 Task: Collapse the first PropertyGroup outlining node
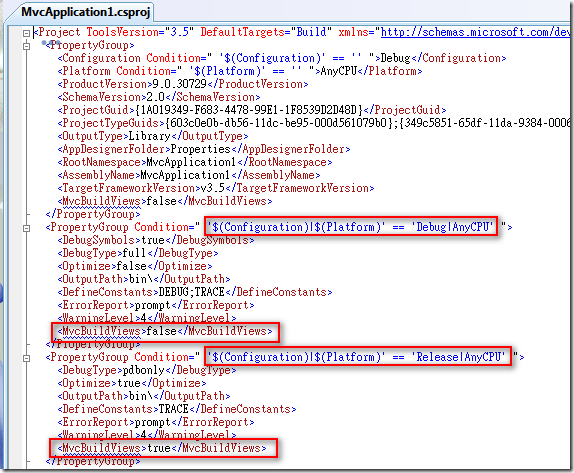tap(26, 46)
